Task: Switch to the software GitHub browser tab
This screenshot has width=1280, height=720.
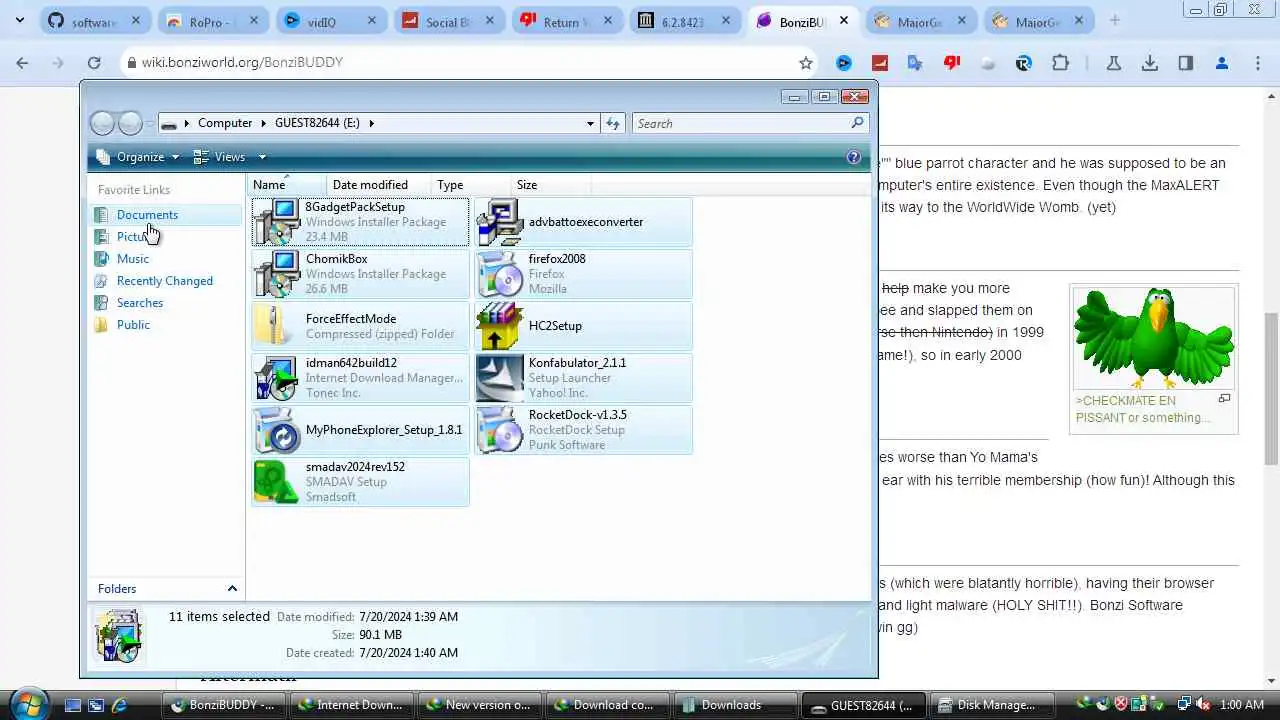Action: (x=94, y=22)
